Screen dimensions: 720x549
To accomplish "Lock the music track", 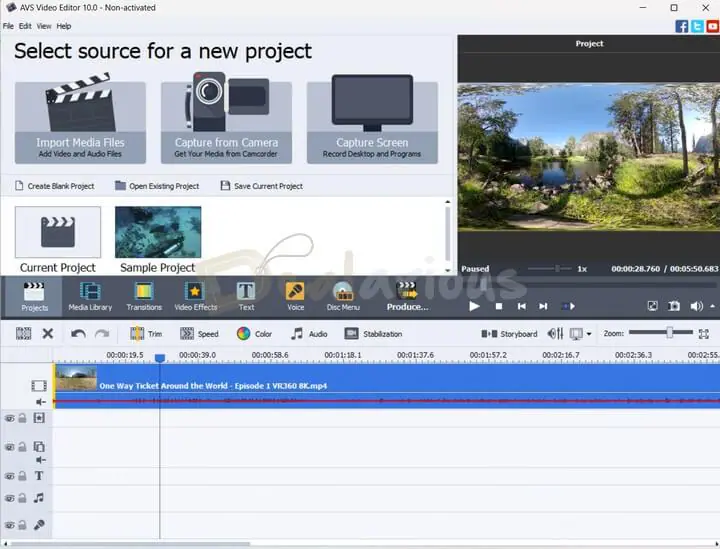I will click(22, 498).
